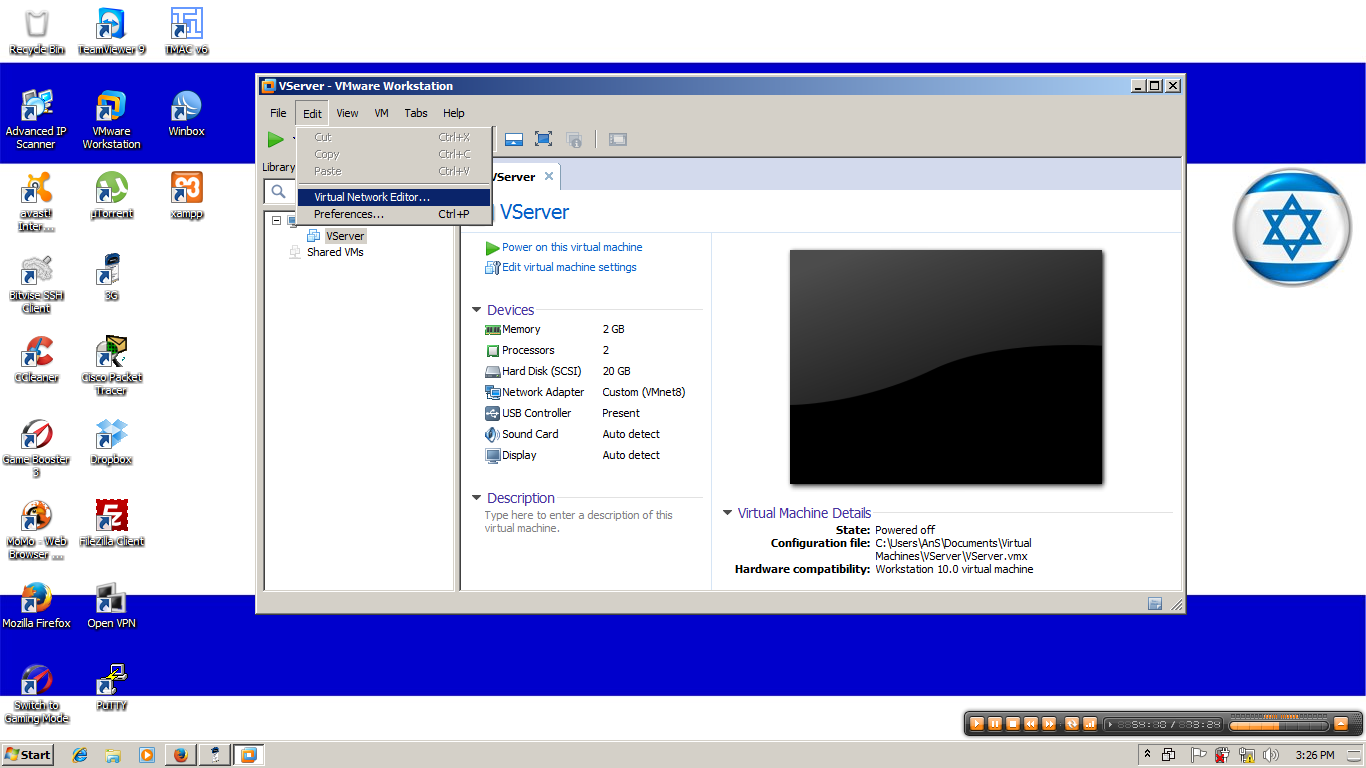Open Switch to Gaming Mode shortcut
Viewport: 1366px width, 768px height.
(x=36, y=693)
